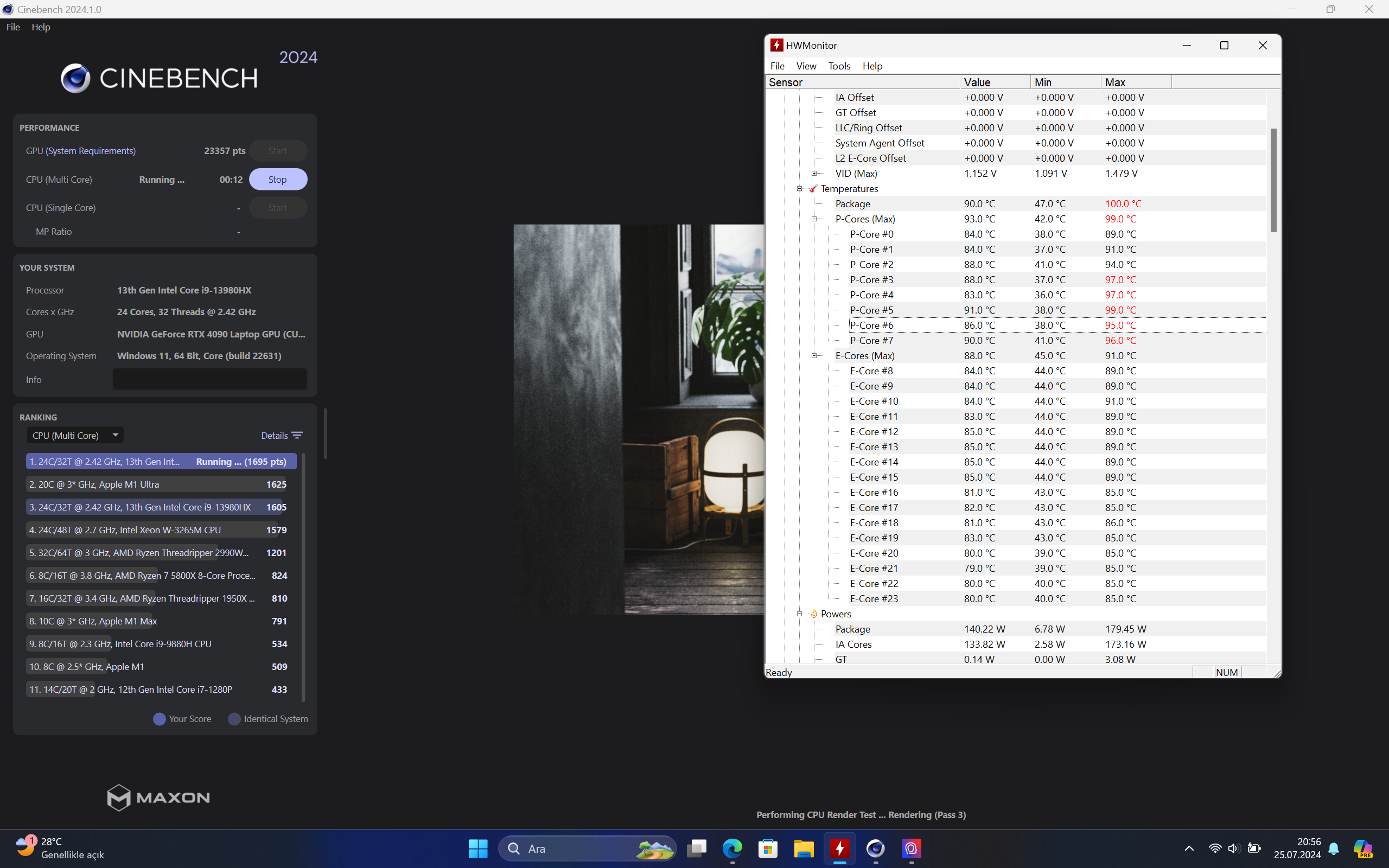Screen dimensions: 1389x868
Task: Open the GPU System Requirements link
Action: [x=91, y=150]
